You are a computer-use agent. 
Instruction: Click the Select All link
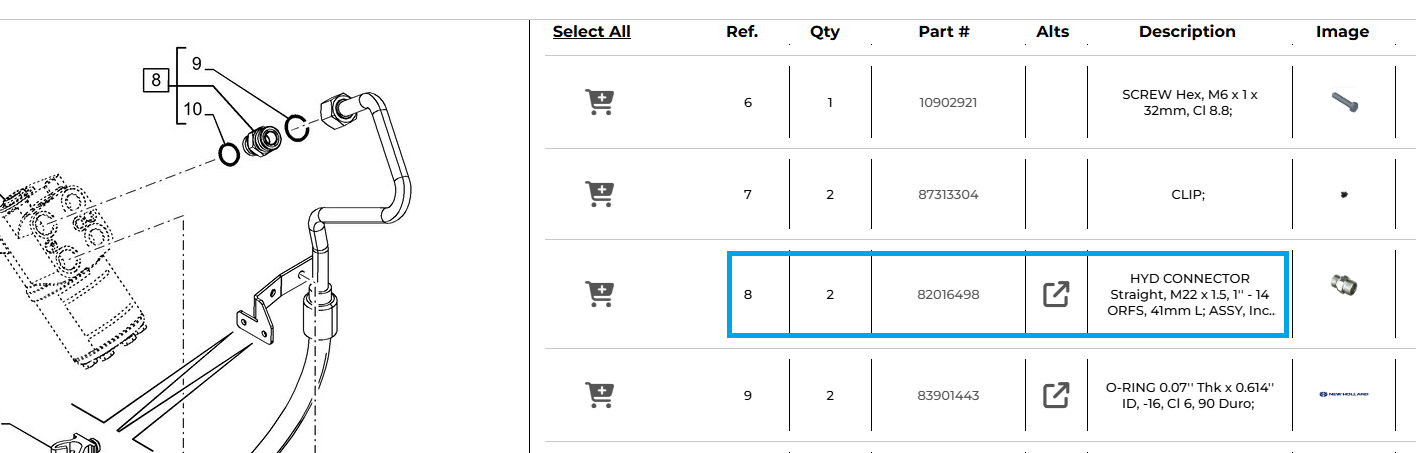pyautogui.click(x=591, y=31)
